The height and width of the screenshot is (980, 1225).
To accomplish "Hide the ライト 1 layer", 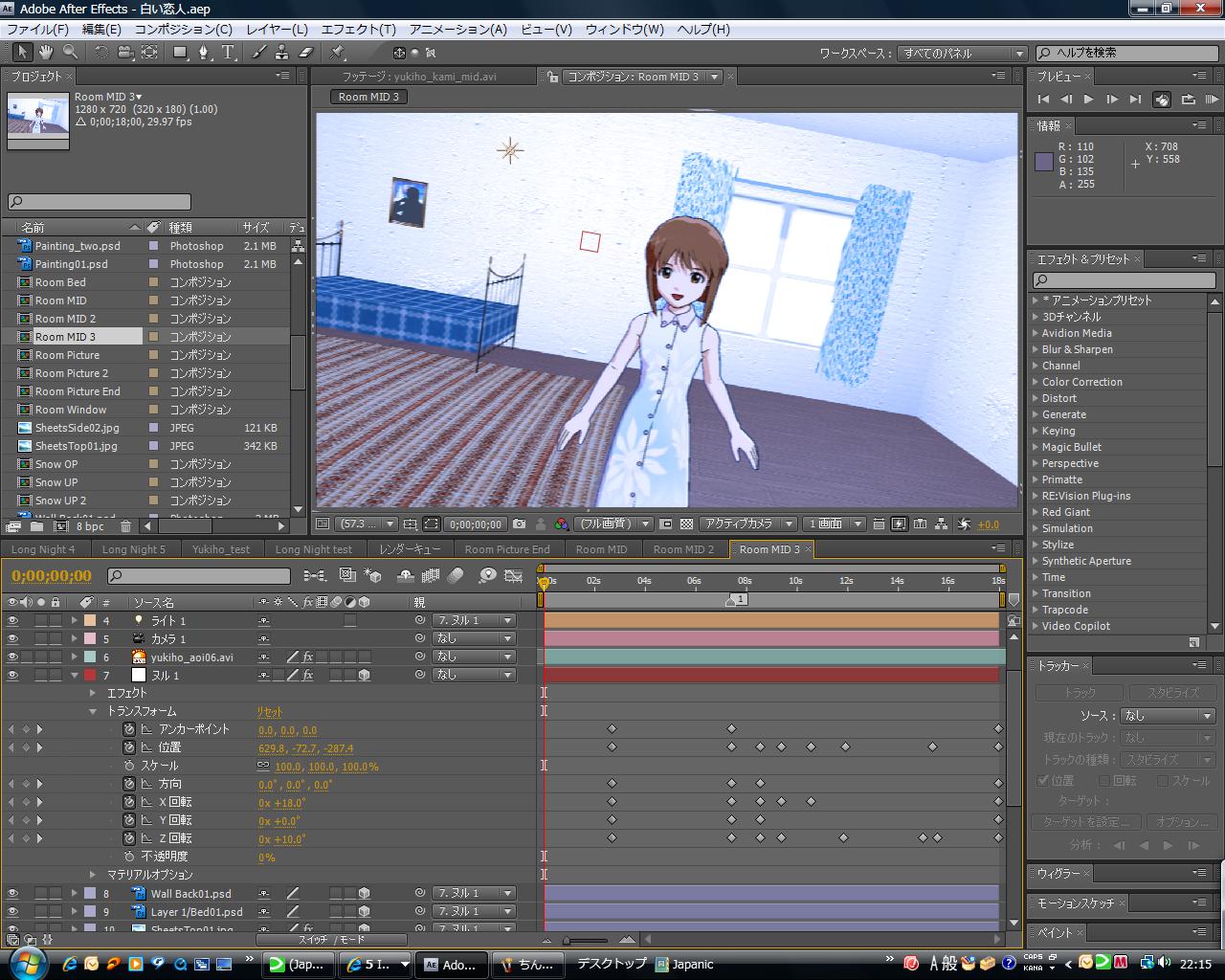I will [x=12, y=621].
